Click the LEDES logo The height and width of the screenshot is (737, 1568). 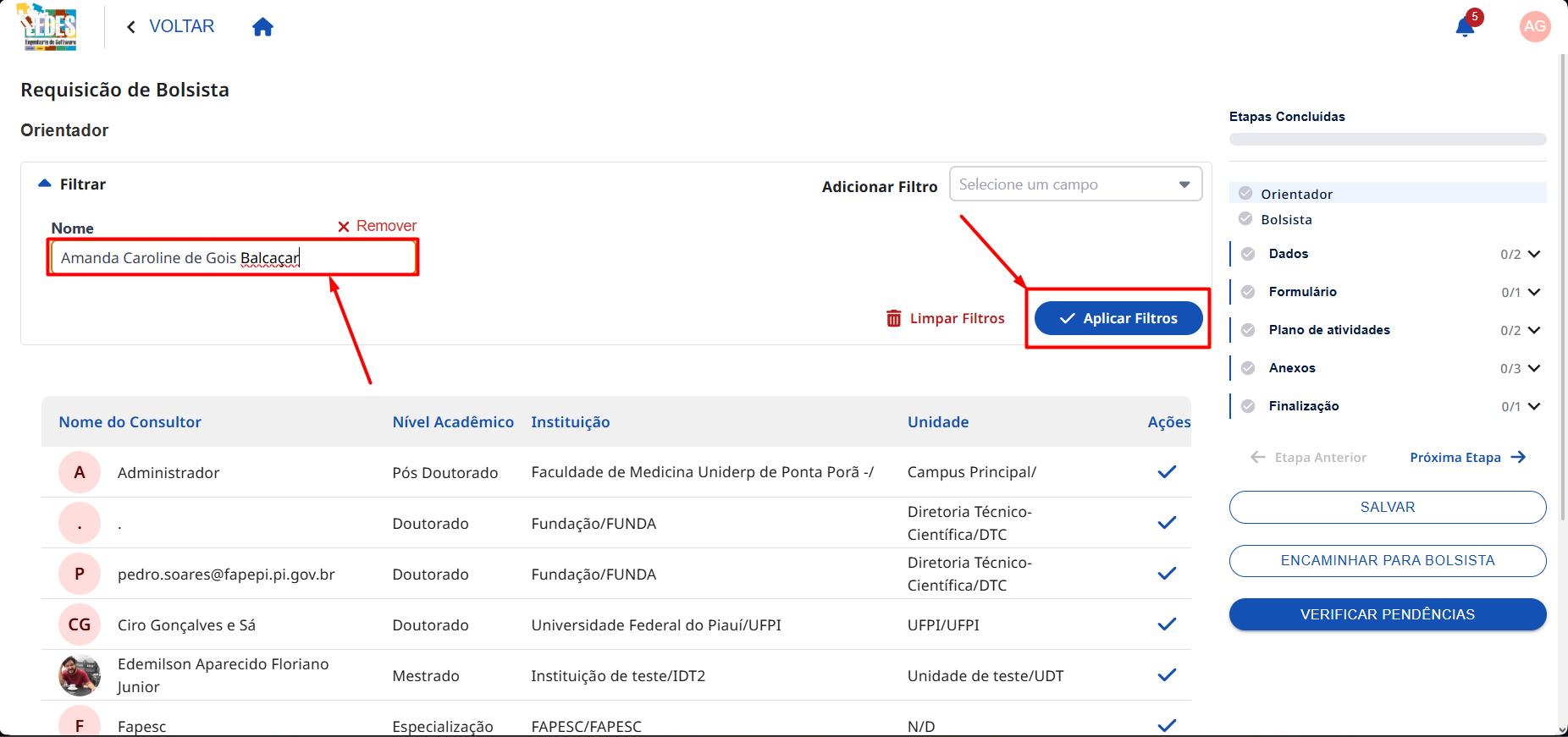pyautogui.click(x=48, y=26)
